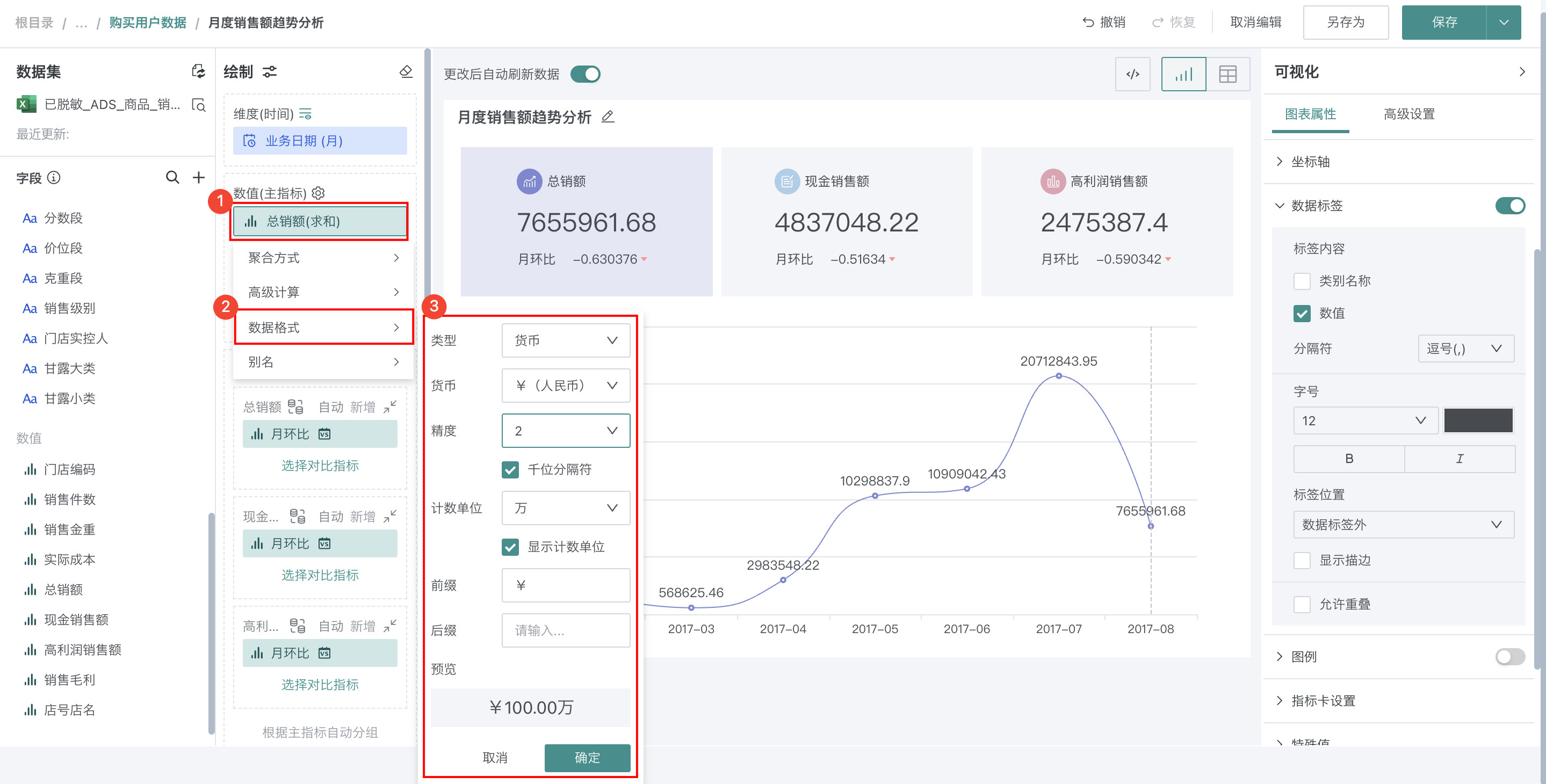Click the edit pencil next to chart title

coord(608,117)
